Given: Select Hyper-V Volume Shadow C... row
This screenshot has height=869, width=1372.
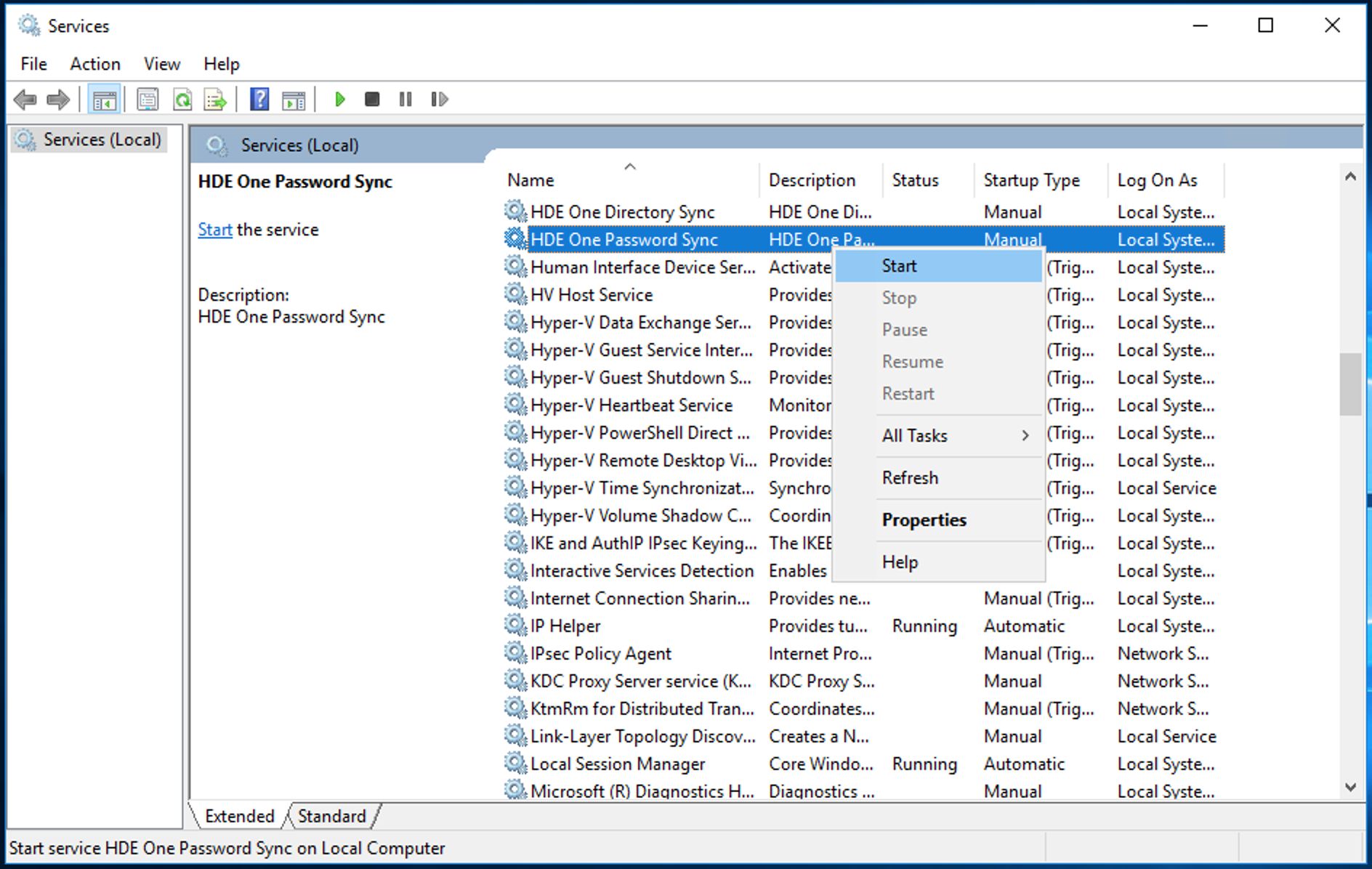Looking at the screenshot, I should pyautogui.click(x=864, y=515).
